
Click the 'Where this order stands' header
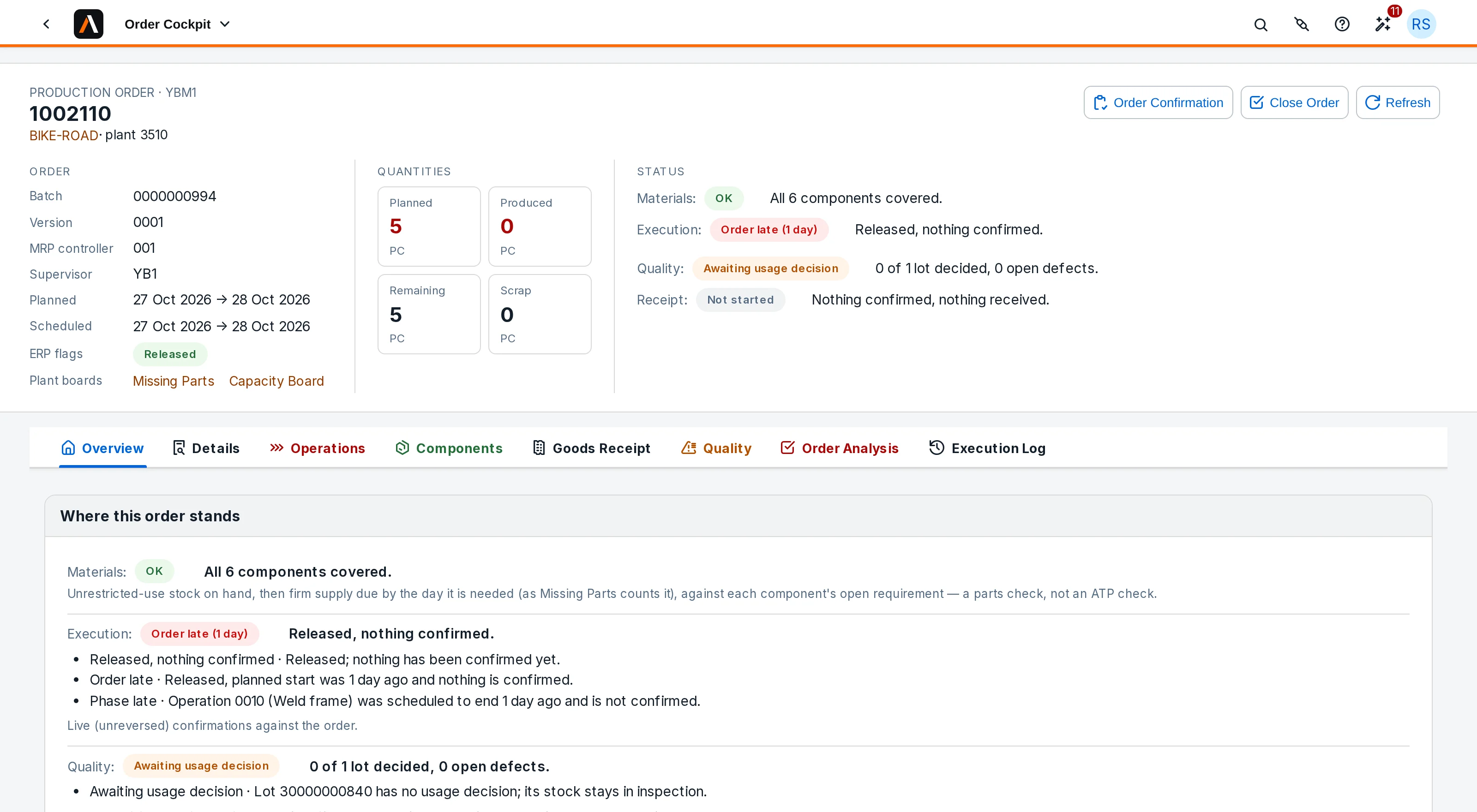coord(738,516)
